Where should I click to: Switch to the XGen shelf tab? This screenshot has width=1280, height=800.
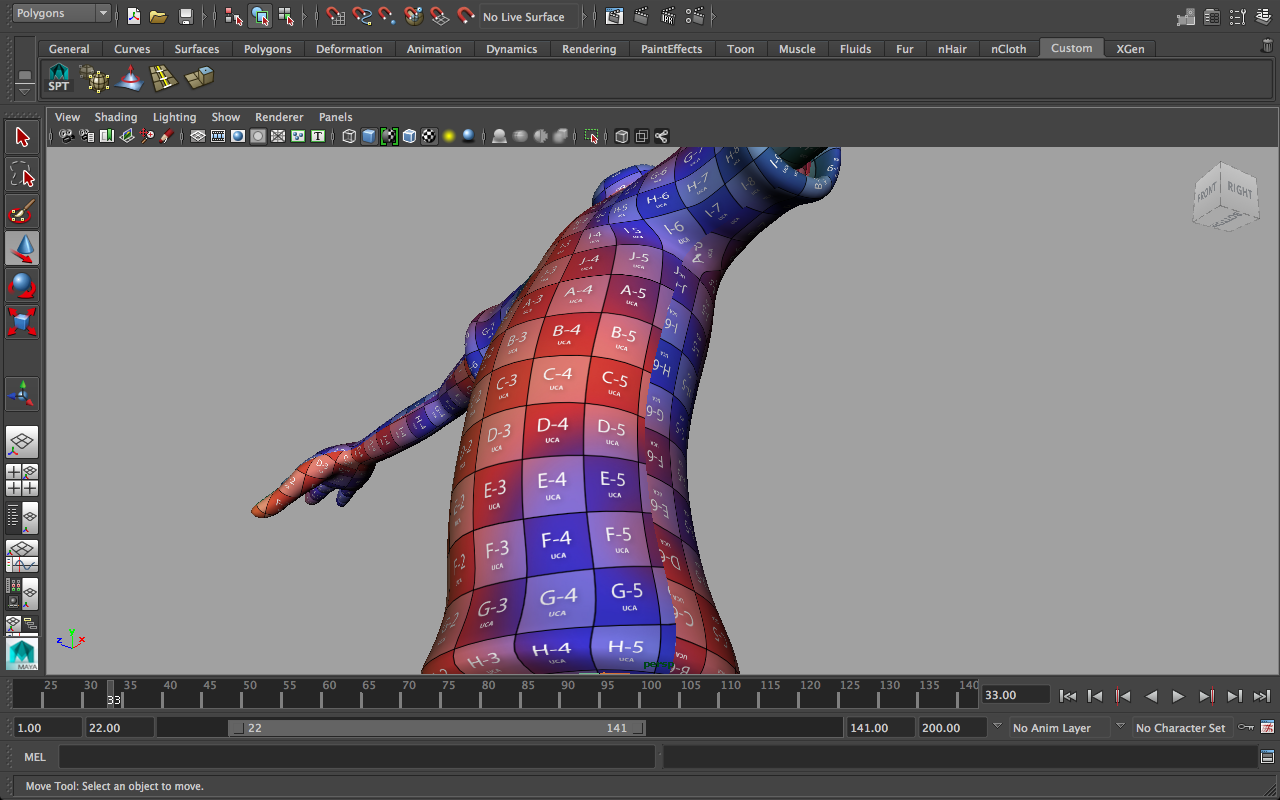click(x=1130, y=47)
